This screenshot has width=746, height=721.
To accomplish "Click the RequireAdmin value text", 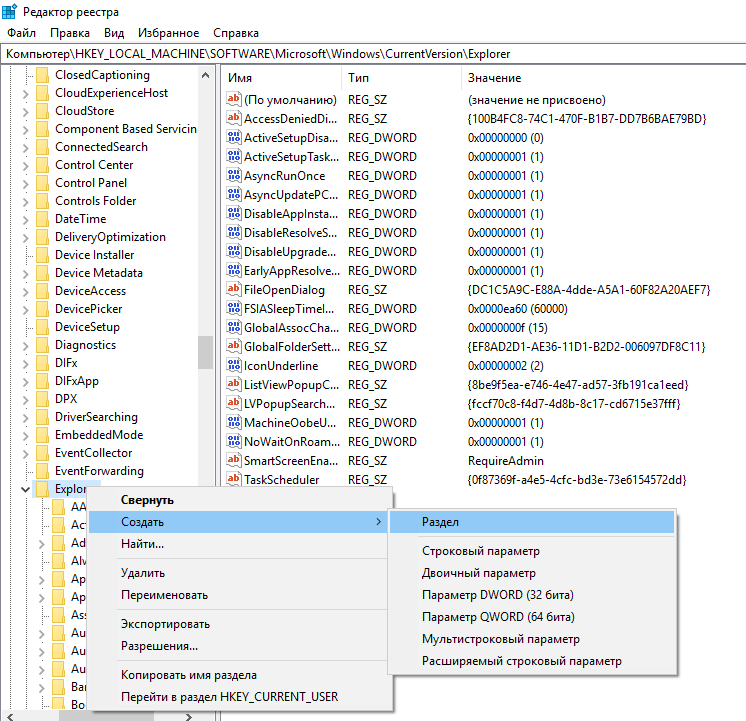I will pos(506,461).
